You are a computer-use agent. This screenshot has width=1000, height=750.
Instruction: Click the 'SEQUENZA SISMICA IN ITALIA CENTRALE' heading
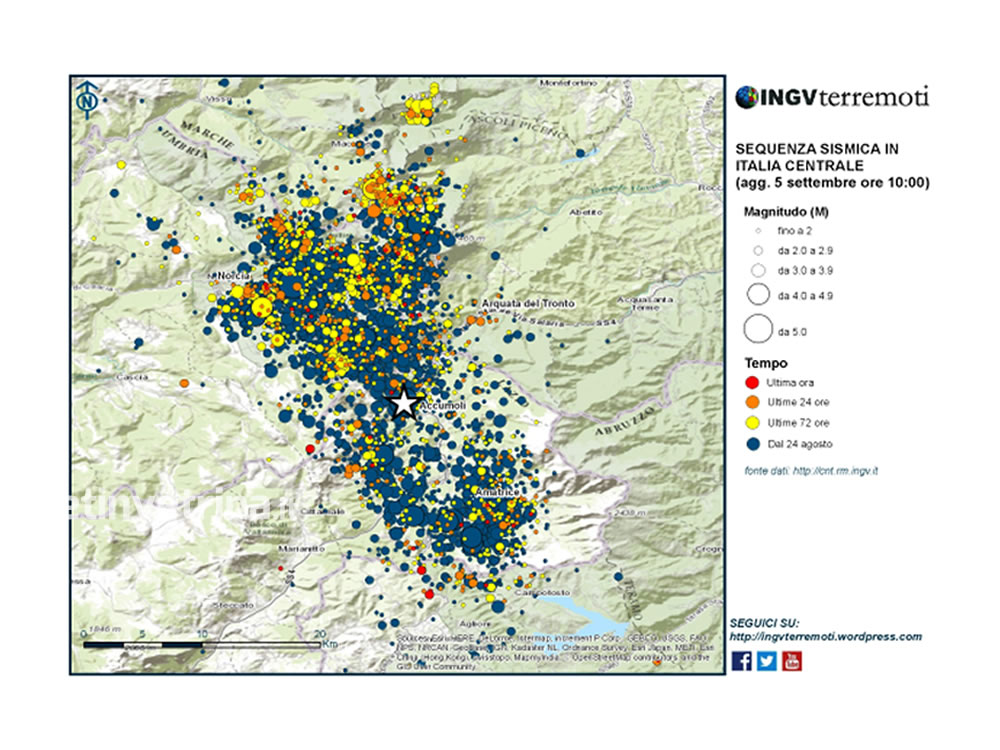817,157
